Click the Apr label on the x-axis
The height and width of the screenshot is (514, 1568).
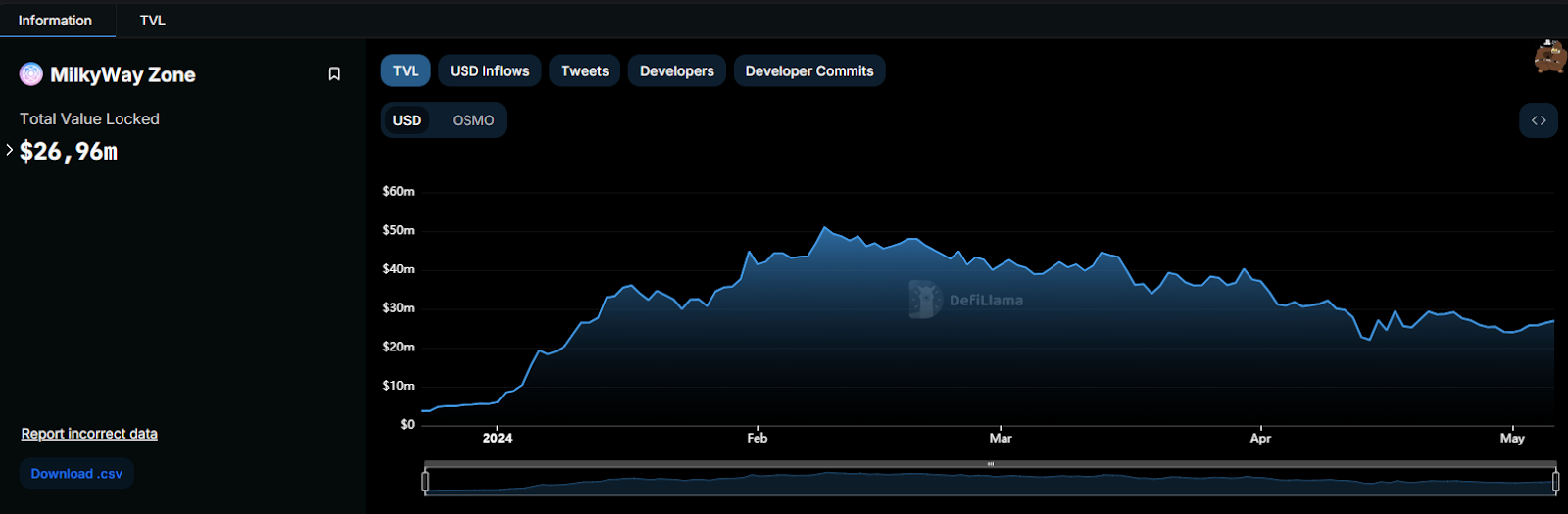(1260, 438)
